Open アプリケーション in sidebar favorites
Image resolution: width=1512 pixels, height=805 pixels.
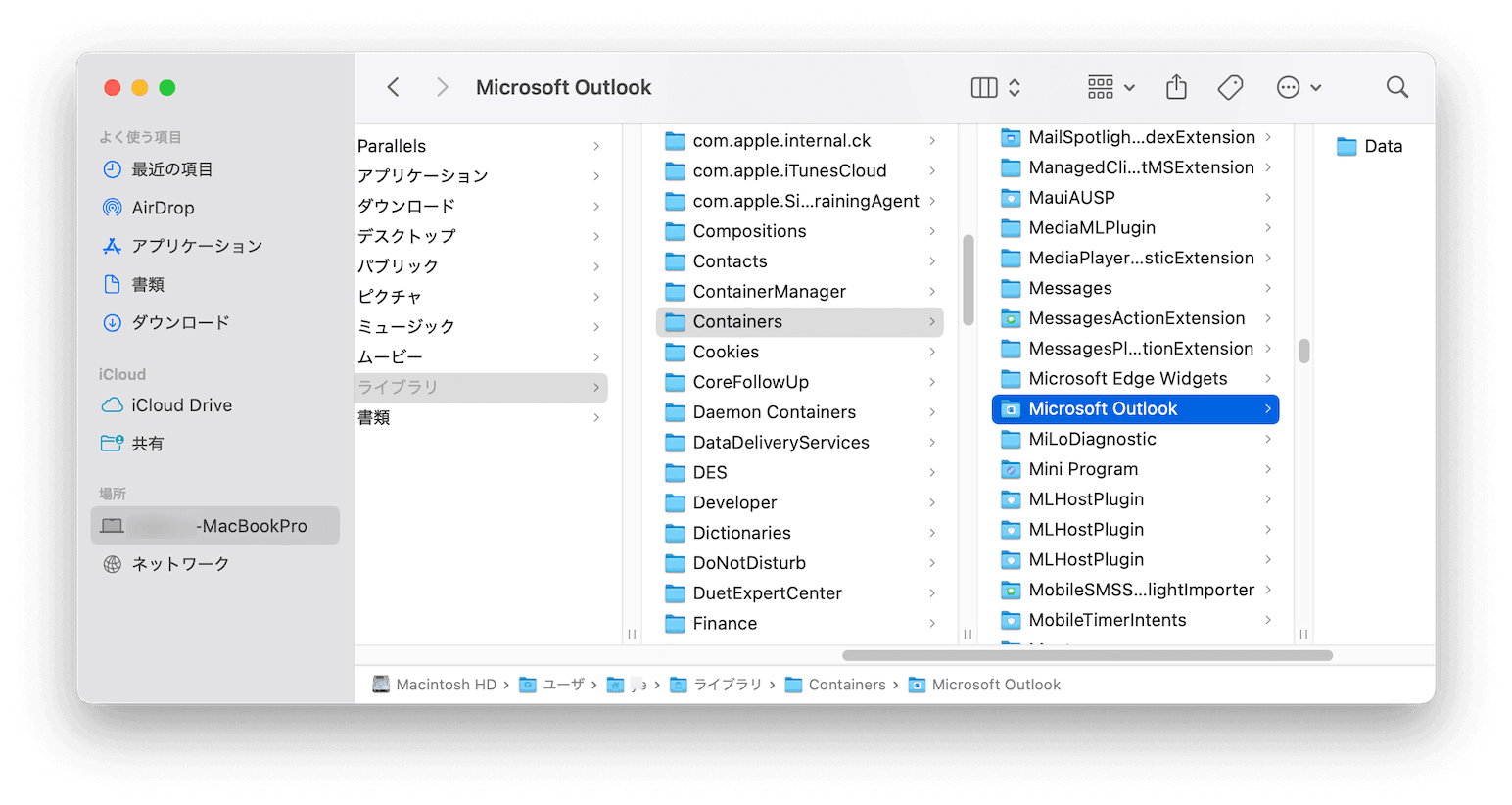click(214, 246)
